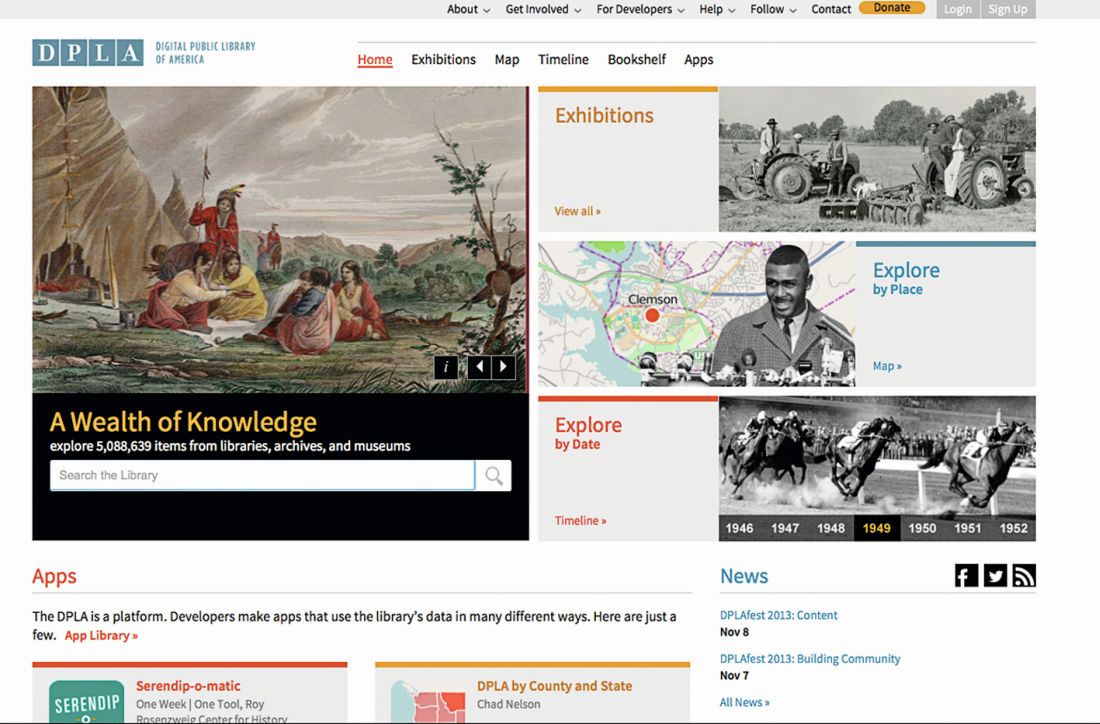Click the search magnifier button

(494, 476)
